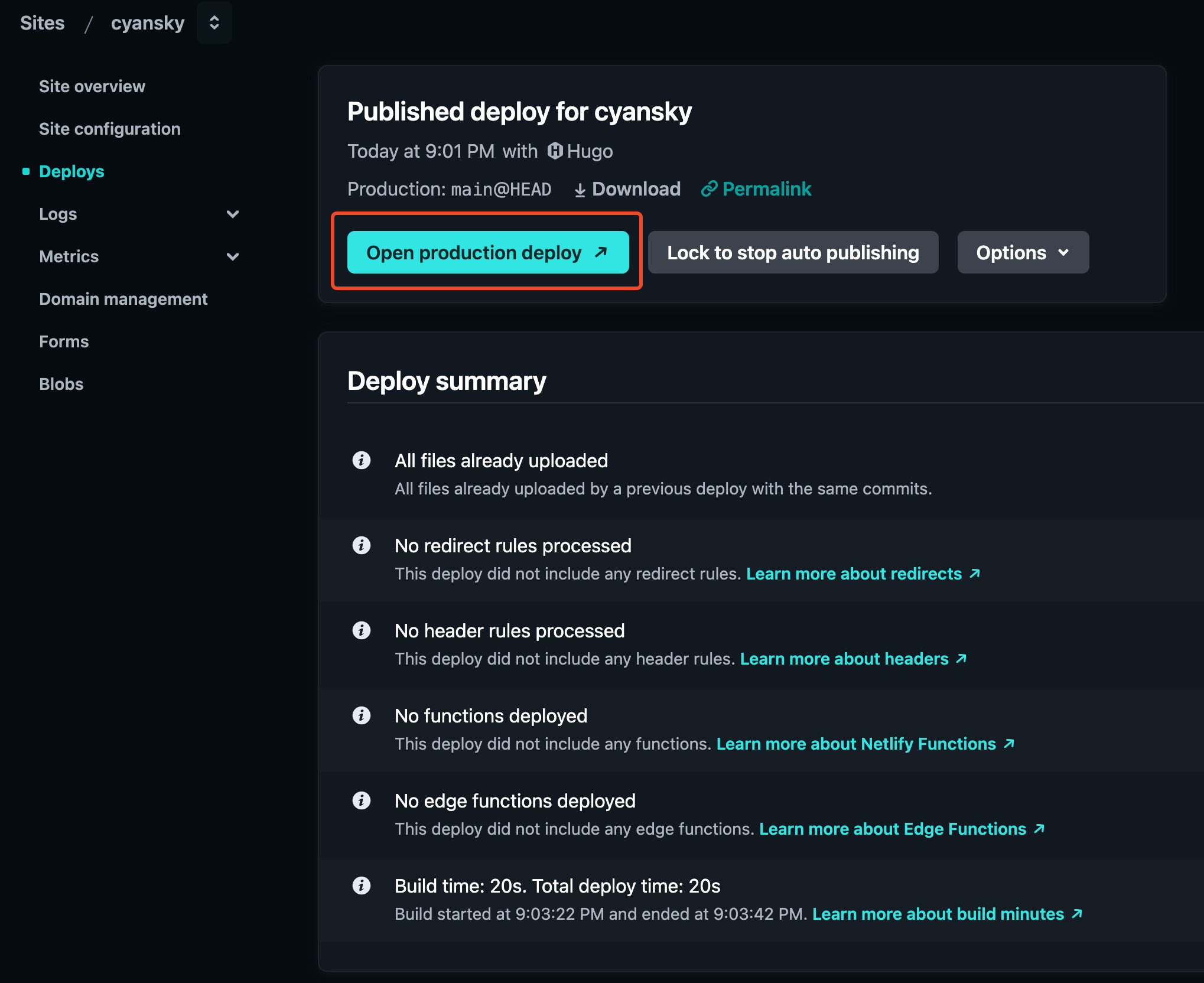1204x983 pixels.
Task: Click info icon for All files already uploaded
Action: pos(362,460)
